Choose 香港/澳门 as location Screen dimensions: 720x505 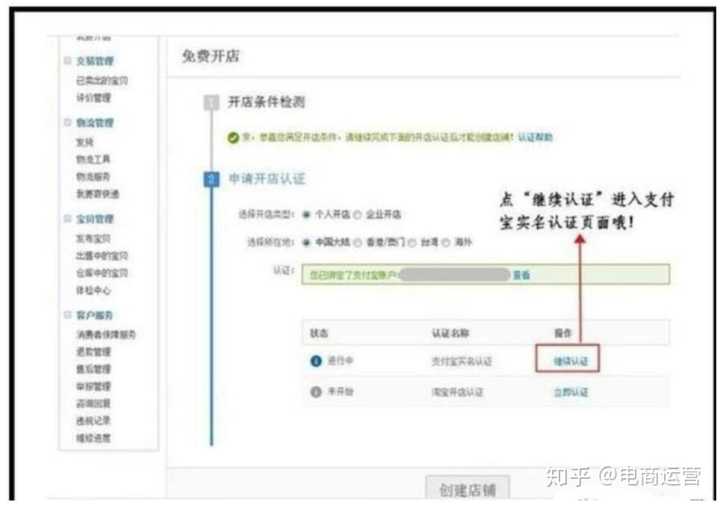(x=358, y=242)
